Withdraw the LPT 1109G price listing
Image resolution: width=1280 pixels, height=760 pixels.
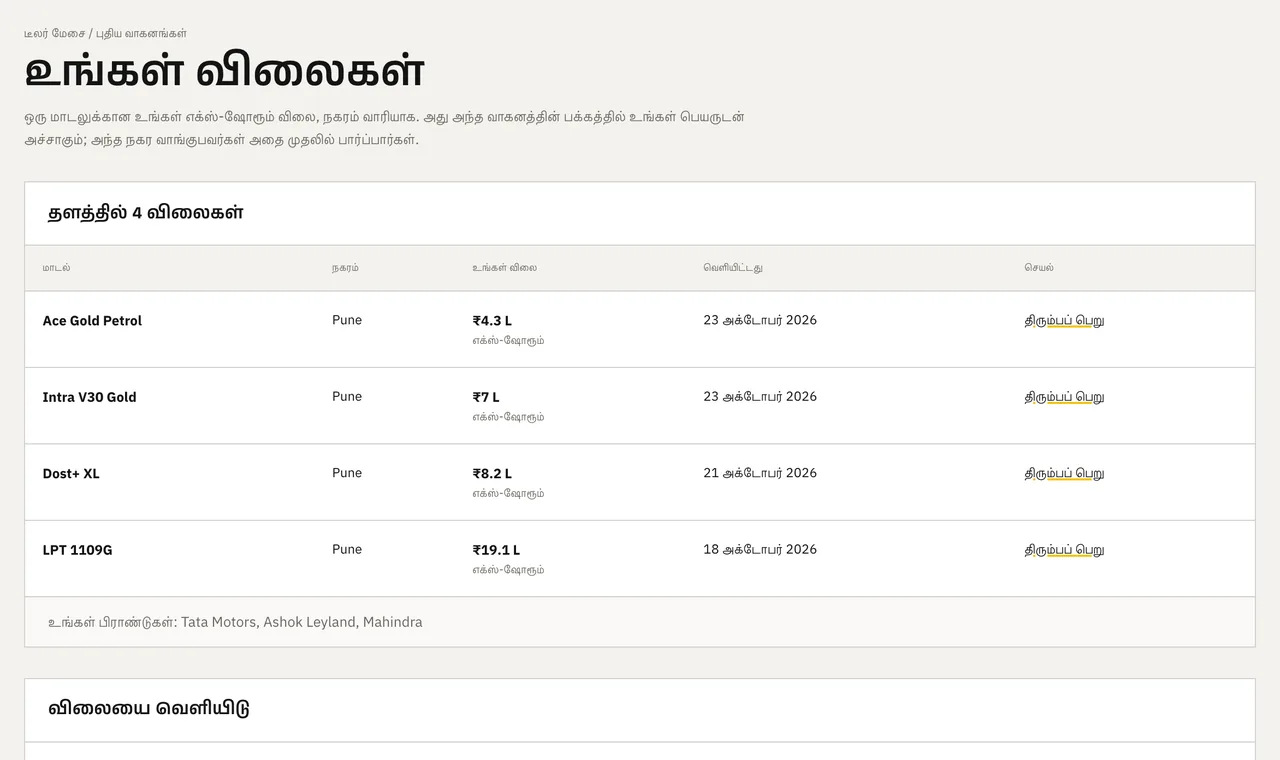pos(1064,550)
